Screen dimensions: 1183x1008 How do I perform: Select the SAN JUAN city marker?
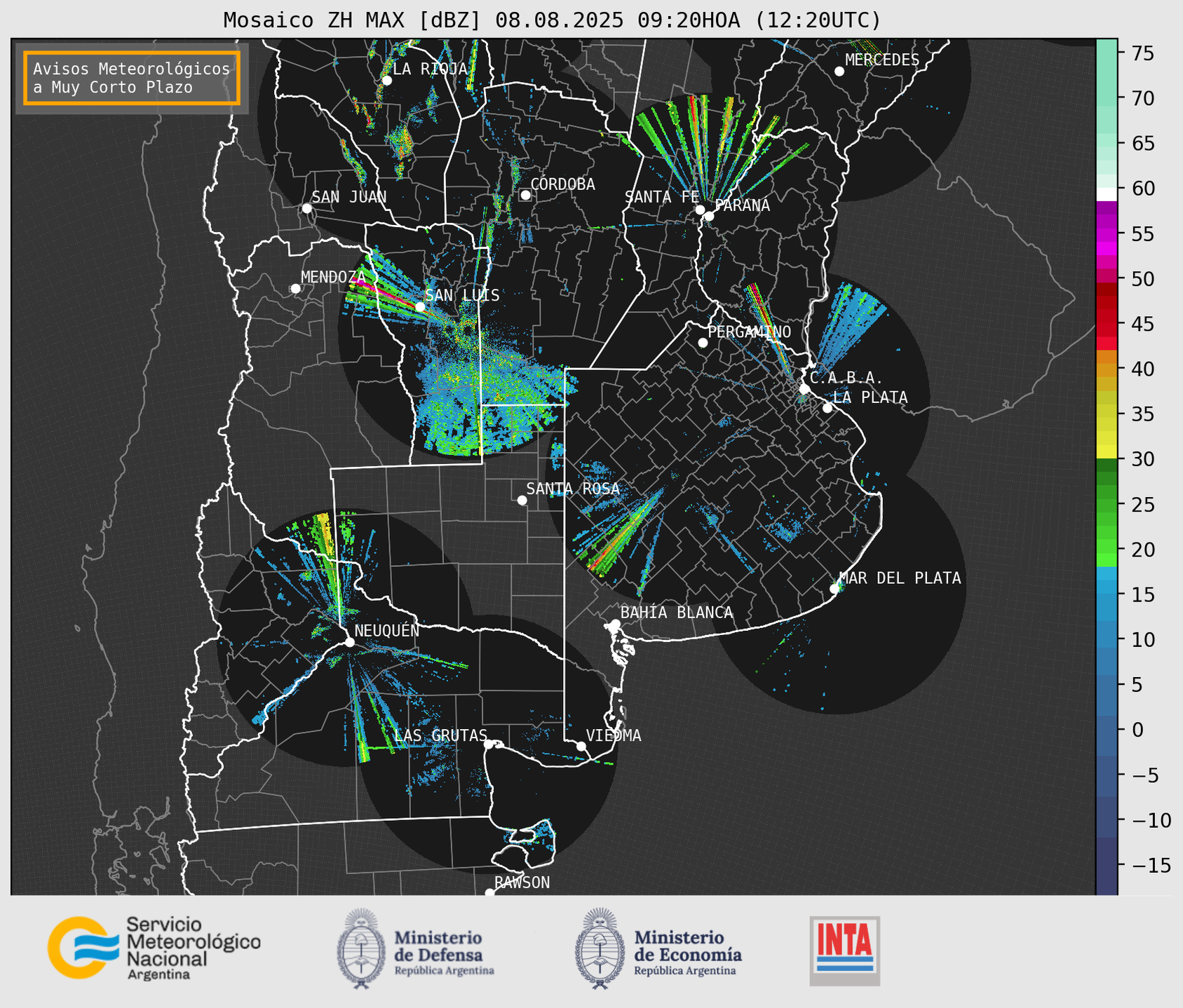(x=306, y=208)
